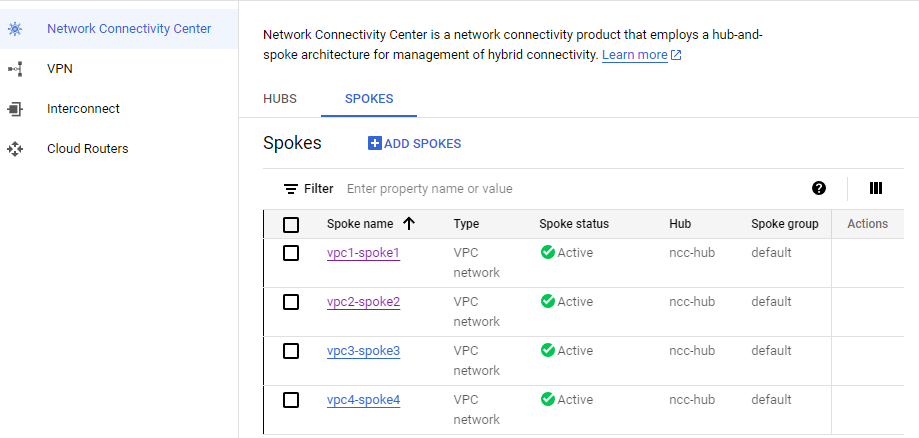Check the vpc3-spoke3 row checkbox

click(291, 351)
